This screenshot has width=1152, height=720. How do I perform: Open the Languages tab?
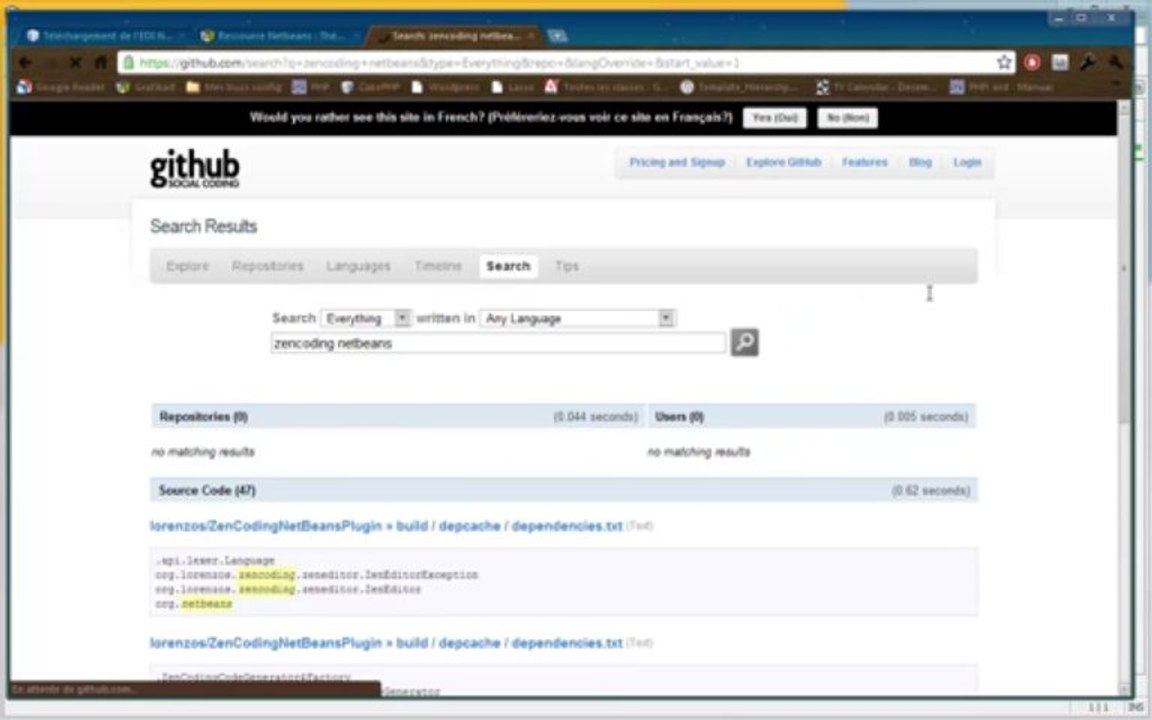pyautogui.click(x=359, y=266)
